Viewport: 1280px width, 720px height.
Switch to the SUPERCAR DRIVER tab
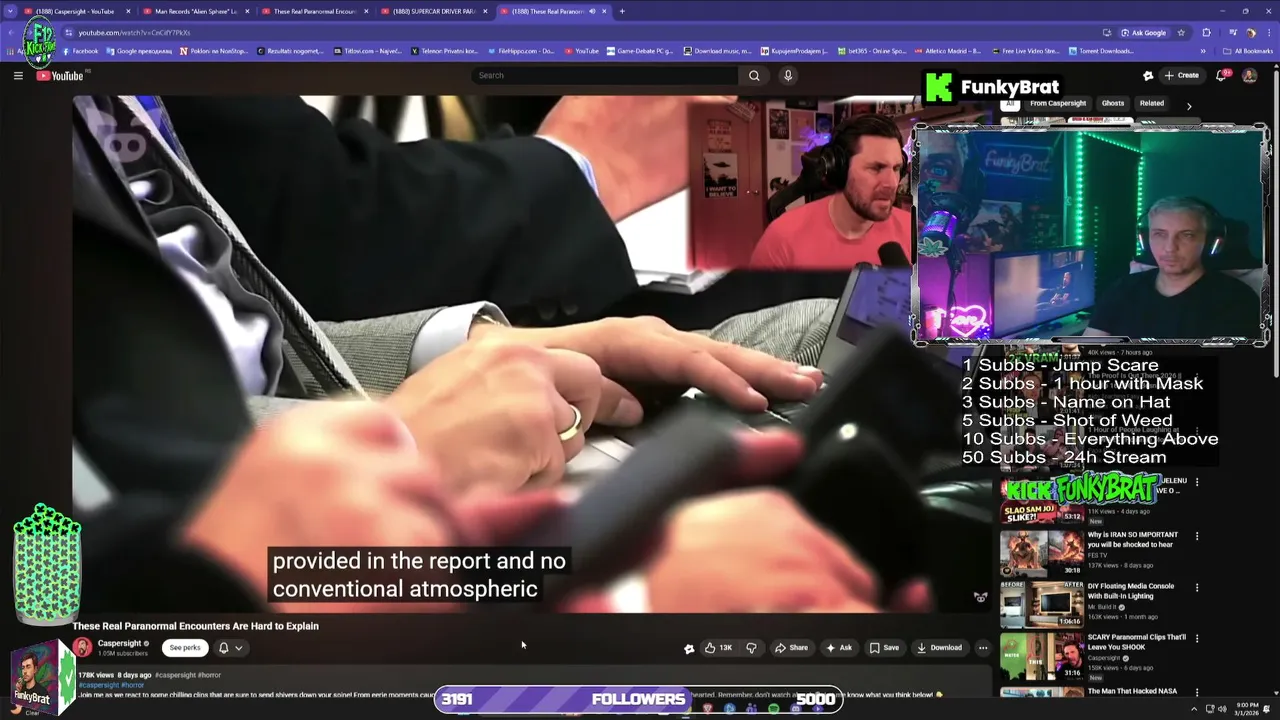432,11
